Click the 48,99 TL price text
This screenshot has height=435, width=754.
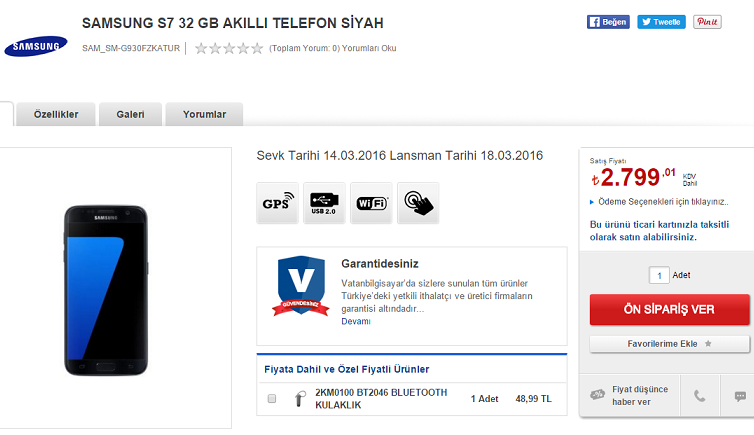click(533, 398)
